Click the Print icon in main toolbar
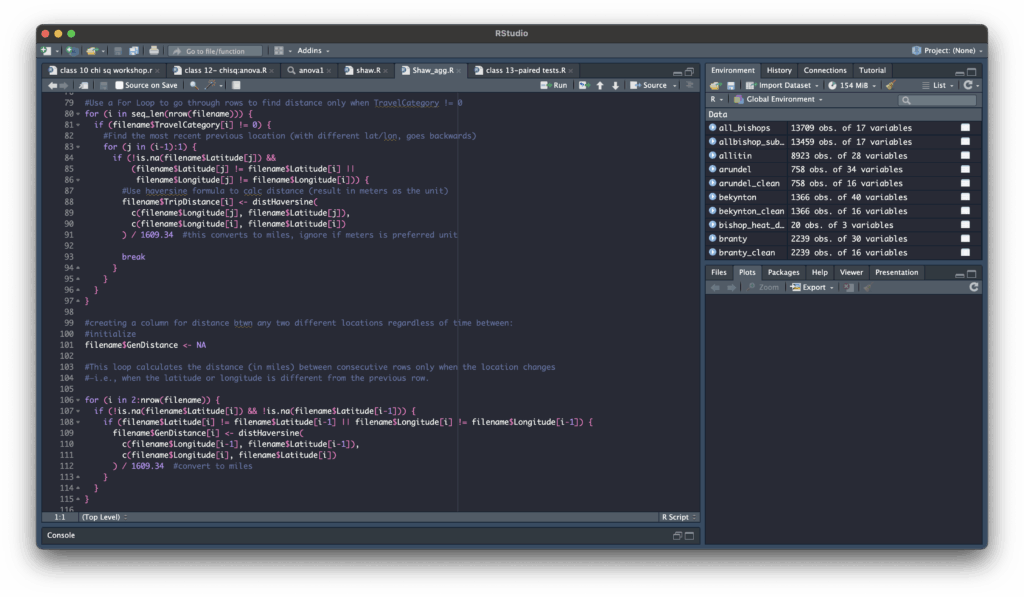The width and height of the screenshot is (1024, 597). (153, 50)
